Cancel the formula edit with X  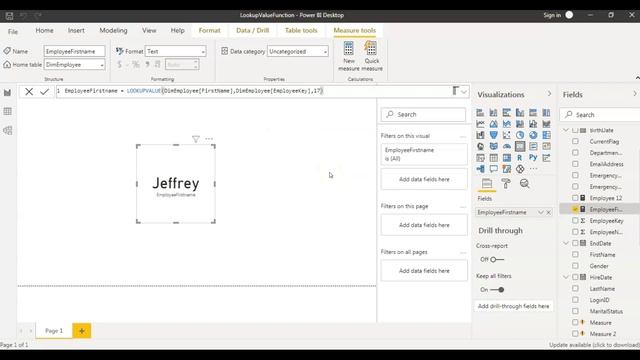click(x=29, y=91)
